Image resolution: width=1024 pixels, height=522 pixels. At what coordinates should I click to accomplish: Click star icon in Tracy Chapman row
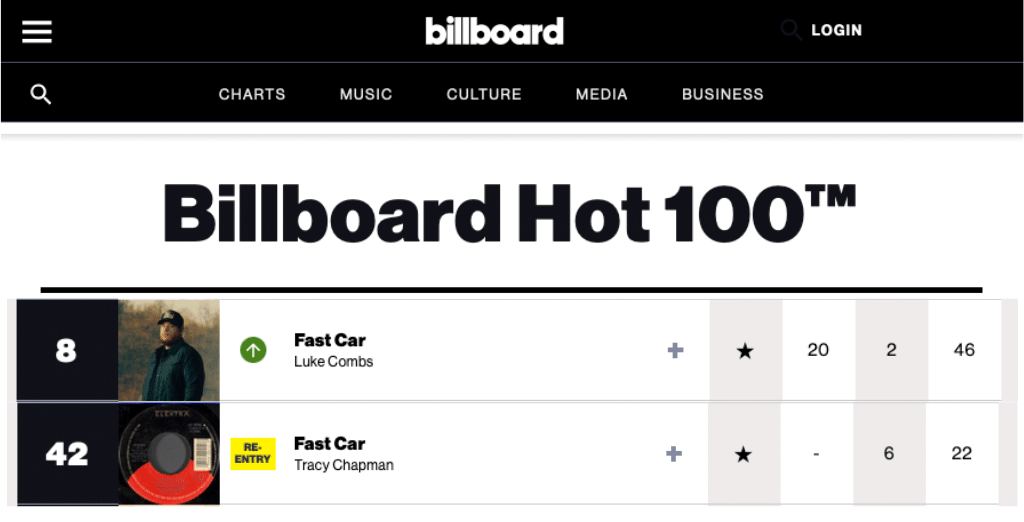tap(743, 454)
